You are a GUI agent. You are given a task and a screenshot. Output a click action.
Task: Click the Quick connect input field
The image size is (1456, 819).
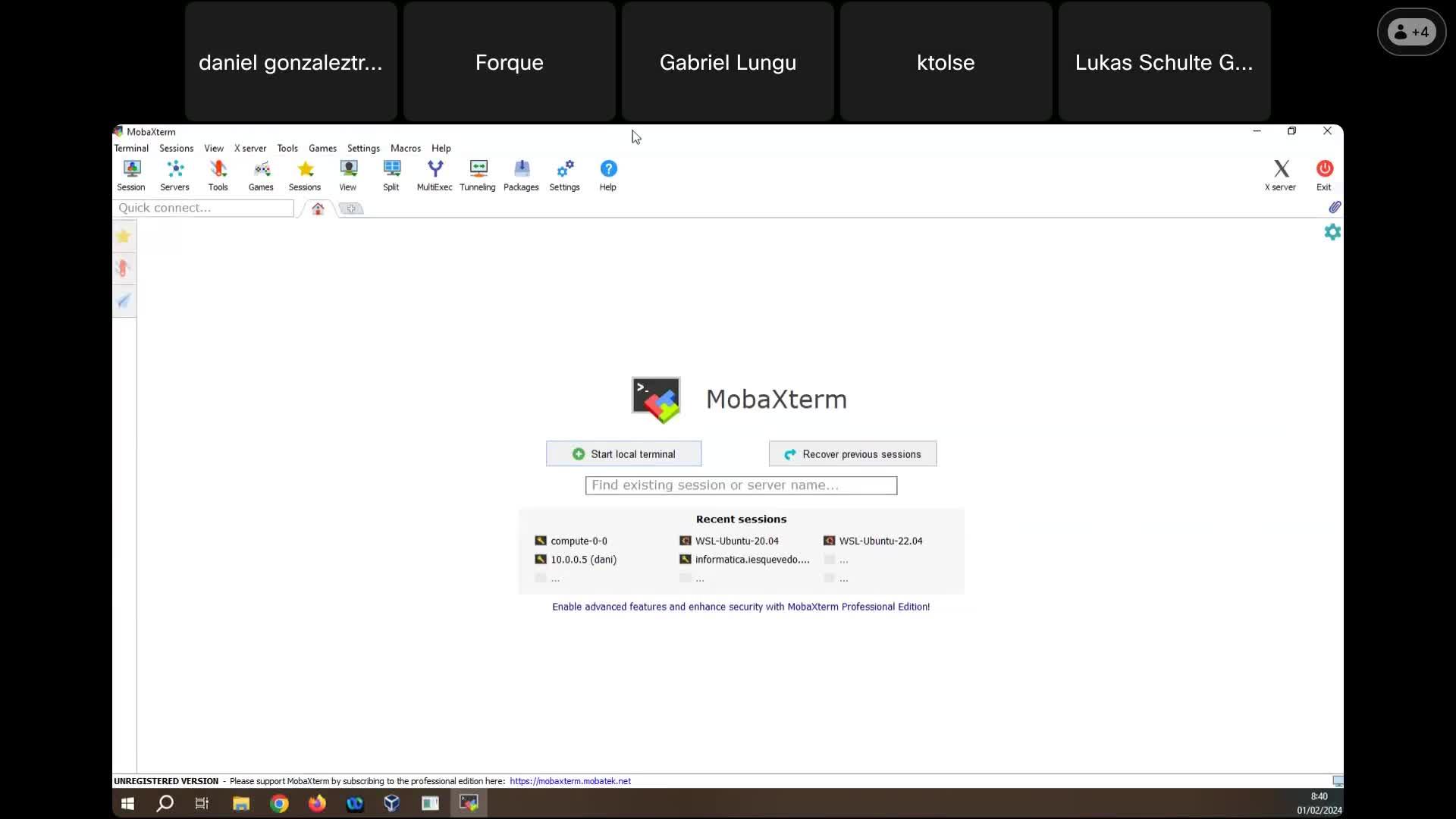(203, 208)
